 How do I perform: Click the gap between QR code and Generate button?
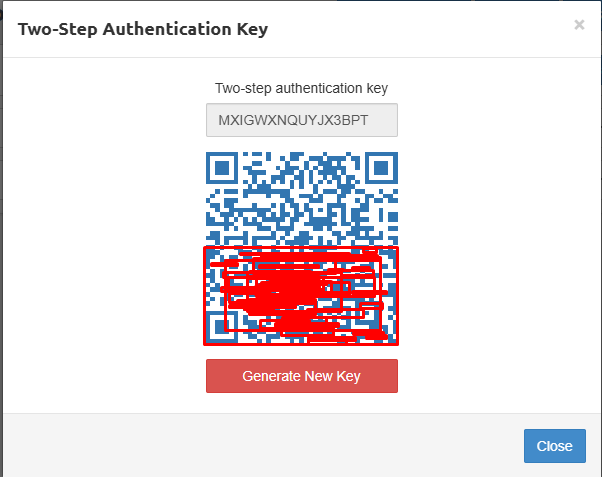click(301, 352)
